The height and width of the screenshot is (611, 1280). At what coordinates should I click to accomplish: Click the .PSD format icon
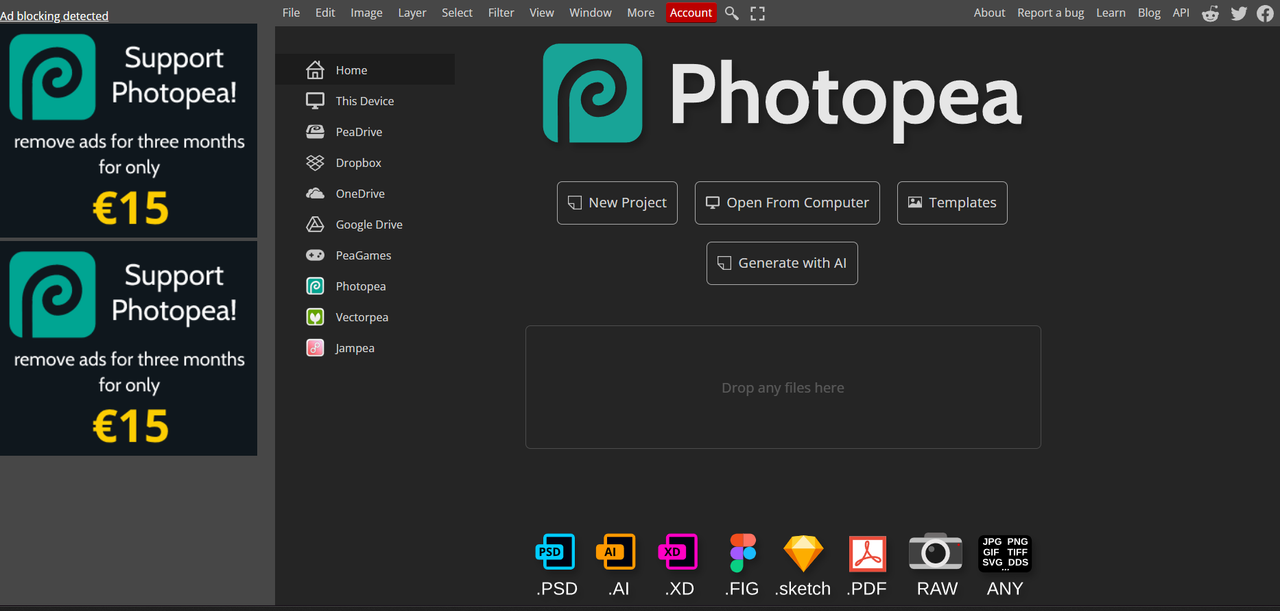[556, 552]
